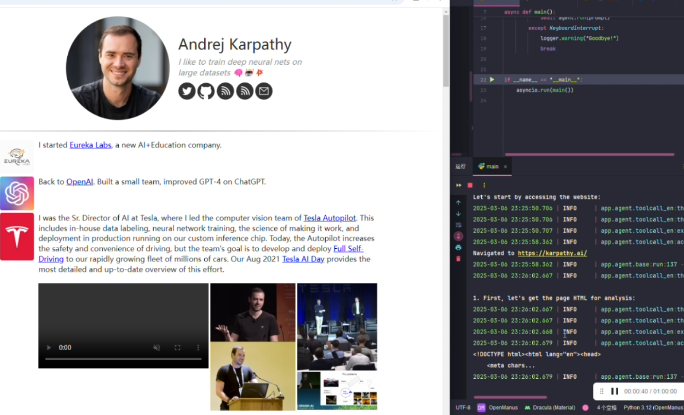The height and width of the screenshot is (415, 684).
Task: Click the '<!DOCTYPE html>' console output line
Action: pos(537,354)
